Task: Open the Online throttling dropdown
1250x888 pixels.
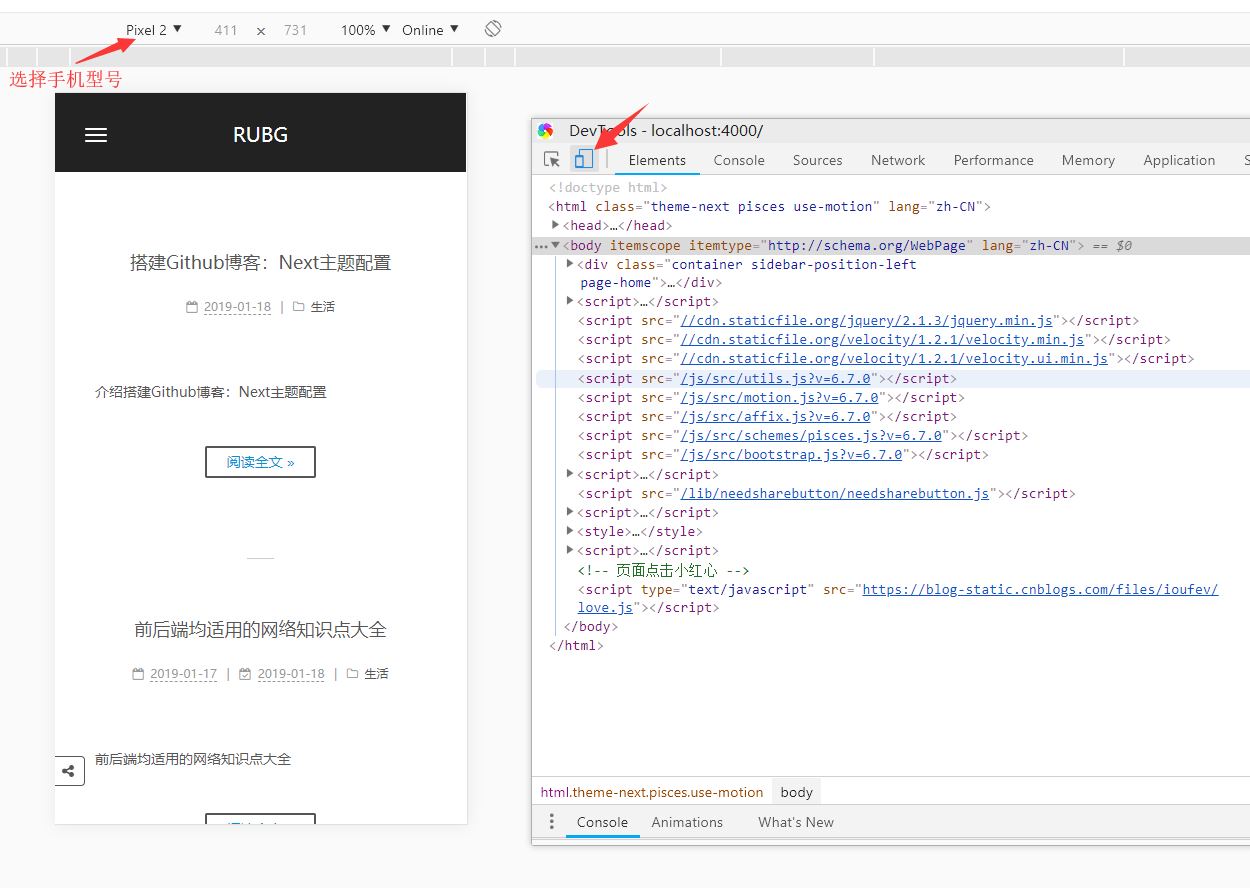Action: (x=430, y=30)
